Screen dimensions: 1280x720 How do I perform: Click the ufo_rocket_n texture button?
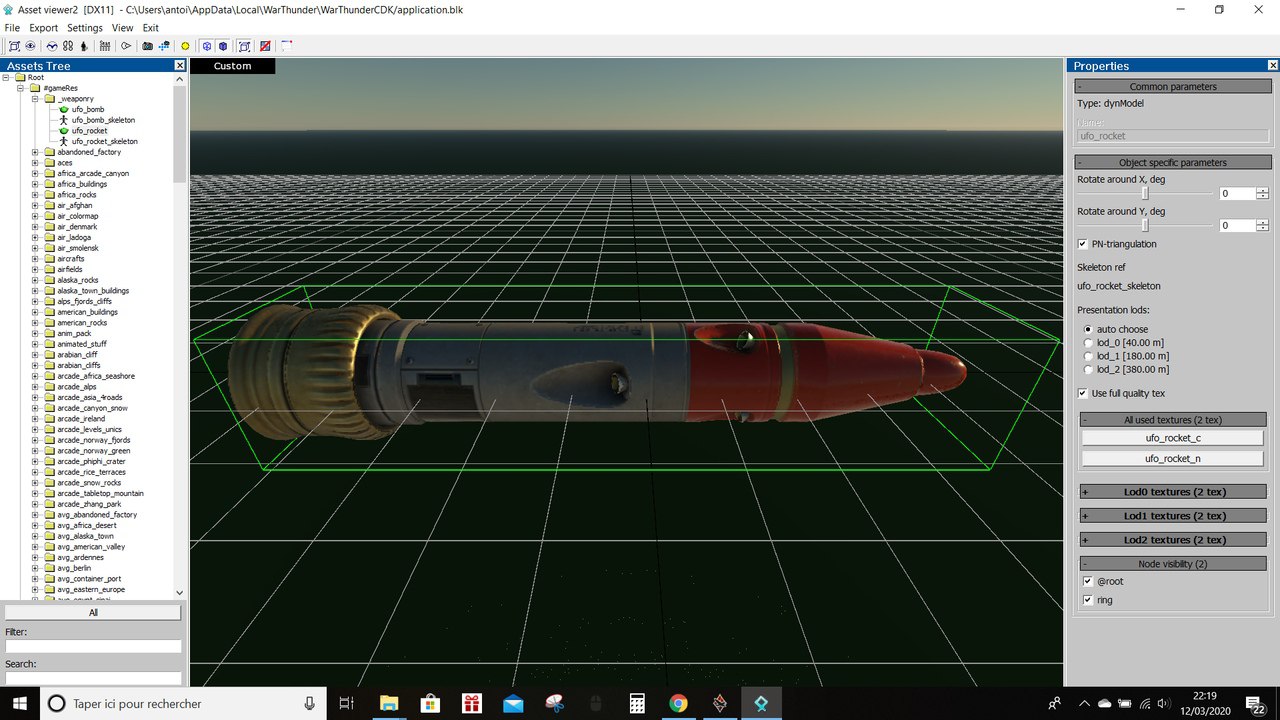coord(1173,458)
